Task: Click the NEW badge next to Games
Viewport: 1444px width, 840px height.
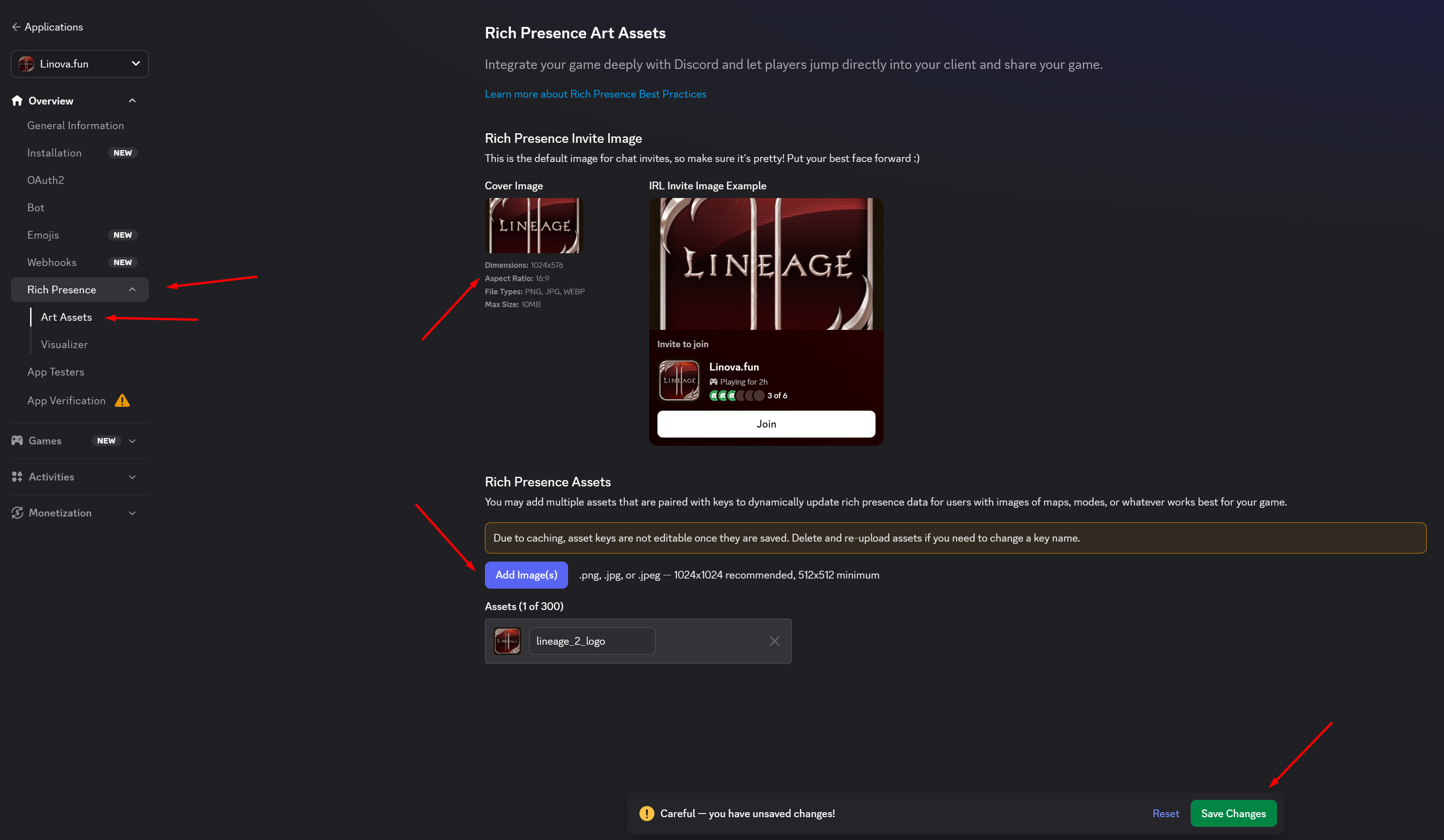Action: (106, 441)
